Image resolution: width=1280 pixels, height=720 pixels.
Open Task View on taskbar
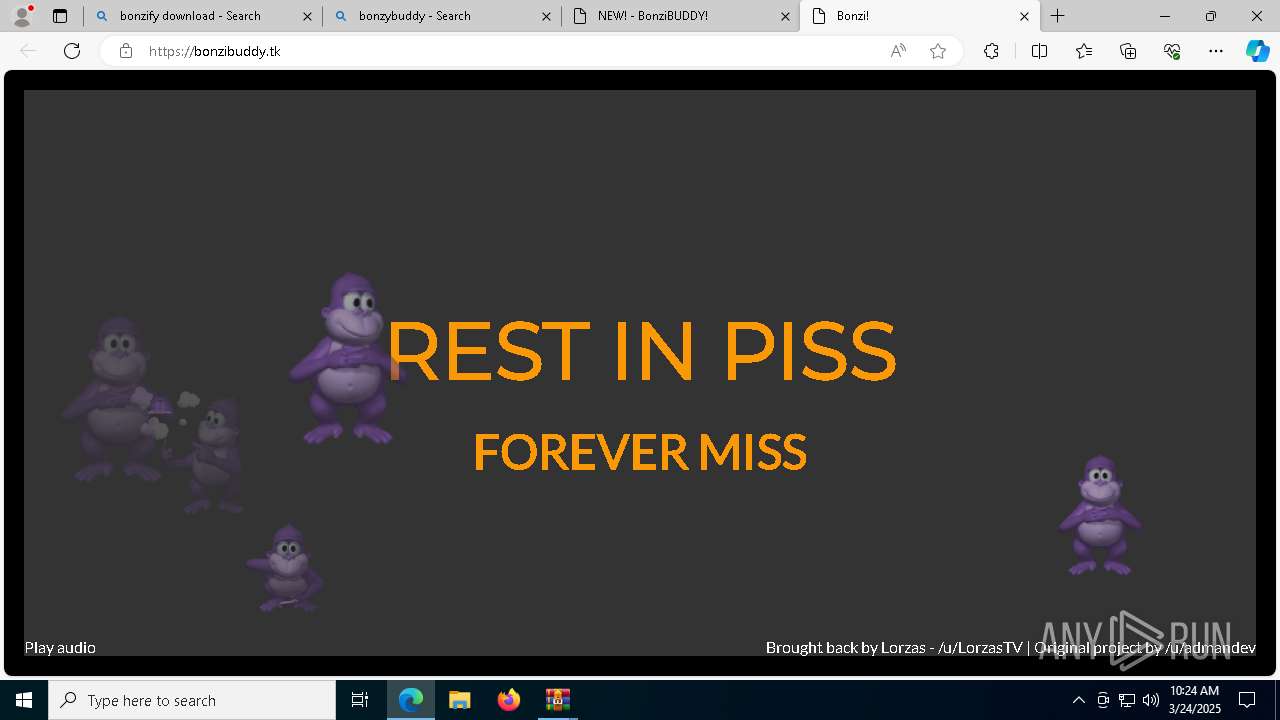[360, 700]
